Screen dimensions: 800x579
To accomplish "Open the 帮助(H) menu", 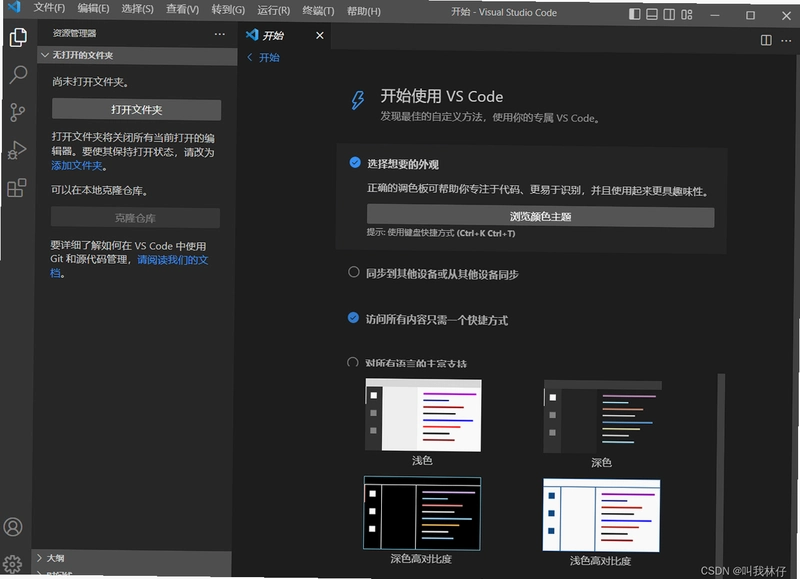I will [x=364, y=11].
